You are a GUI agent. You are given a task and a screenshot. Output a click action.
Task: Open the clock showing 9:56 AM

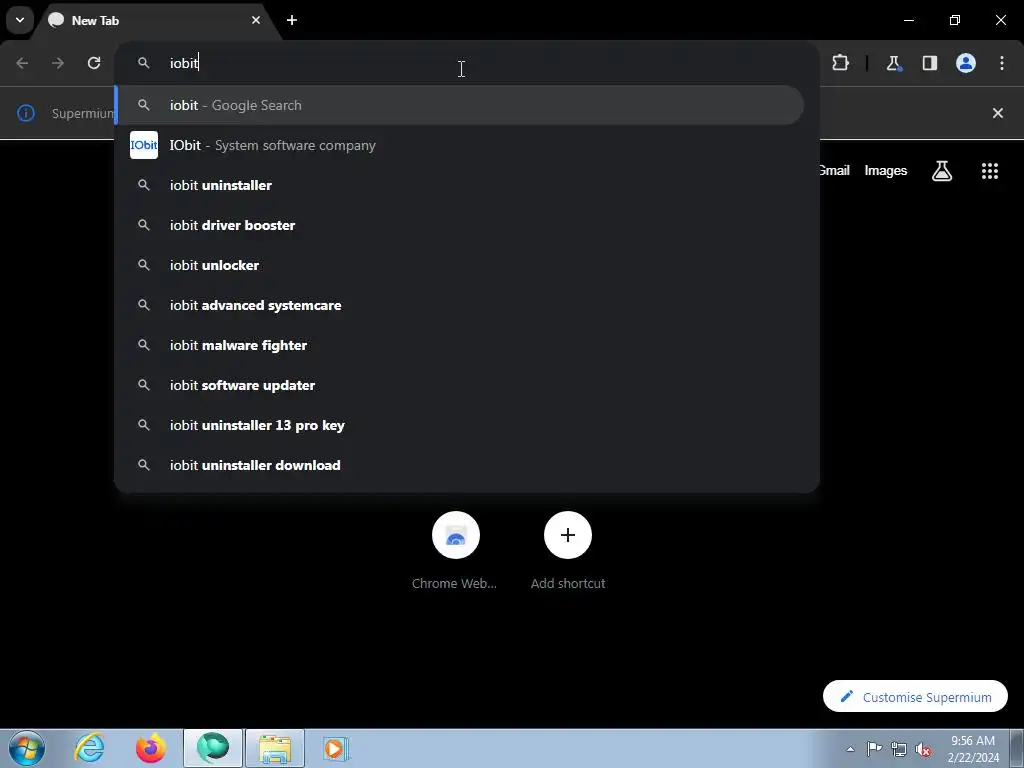point(973,749)
